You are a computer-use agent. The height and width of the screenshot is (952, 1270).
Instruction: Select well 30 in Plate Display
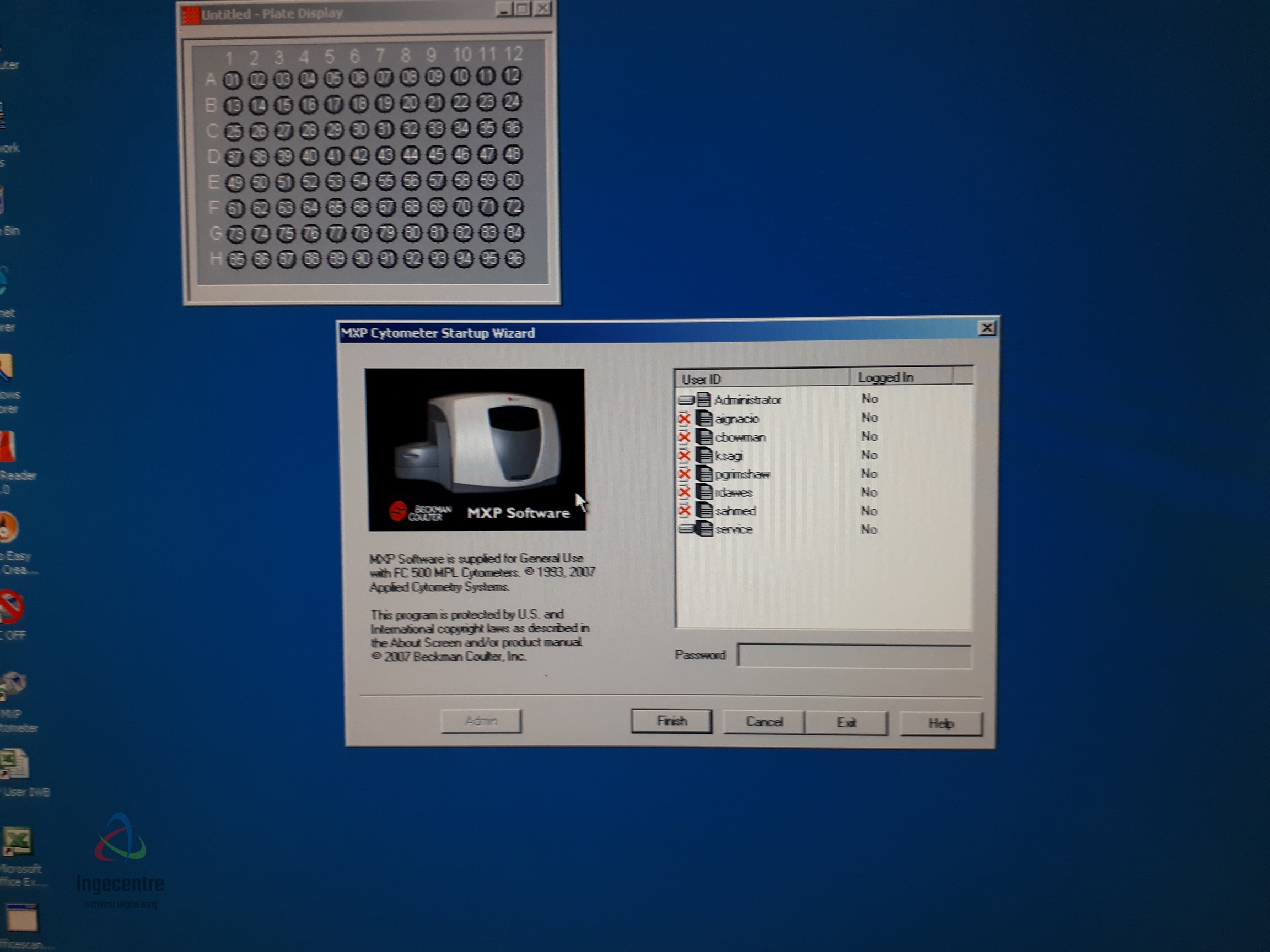pos(359,129)
